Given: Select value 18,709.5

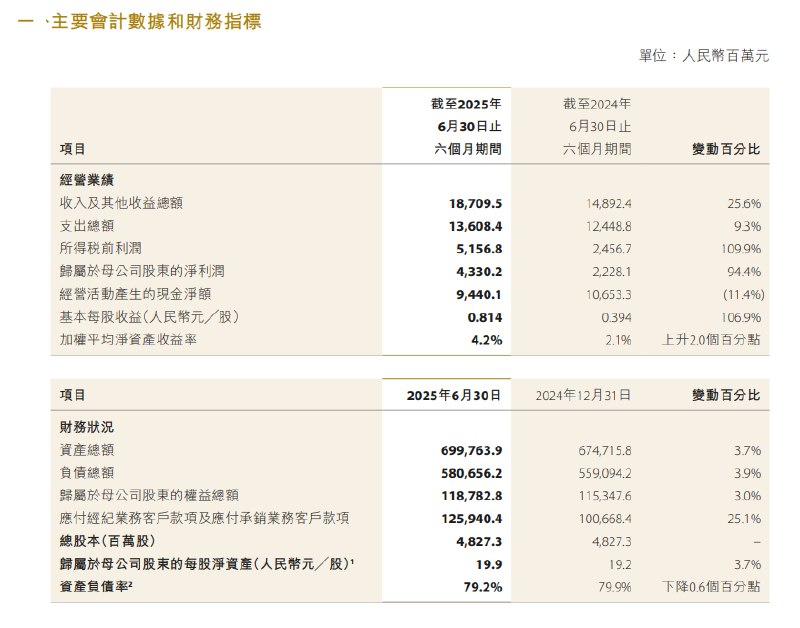Looking at the screenshot, I should click(476, 204).
